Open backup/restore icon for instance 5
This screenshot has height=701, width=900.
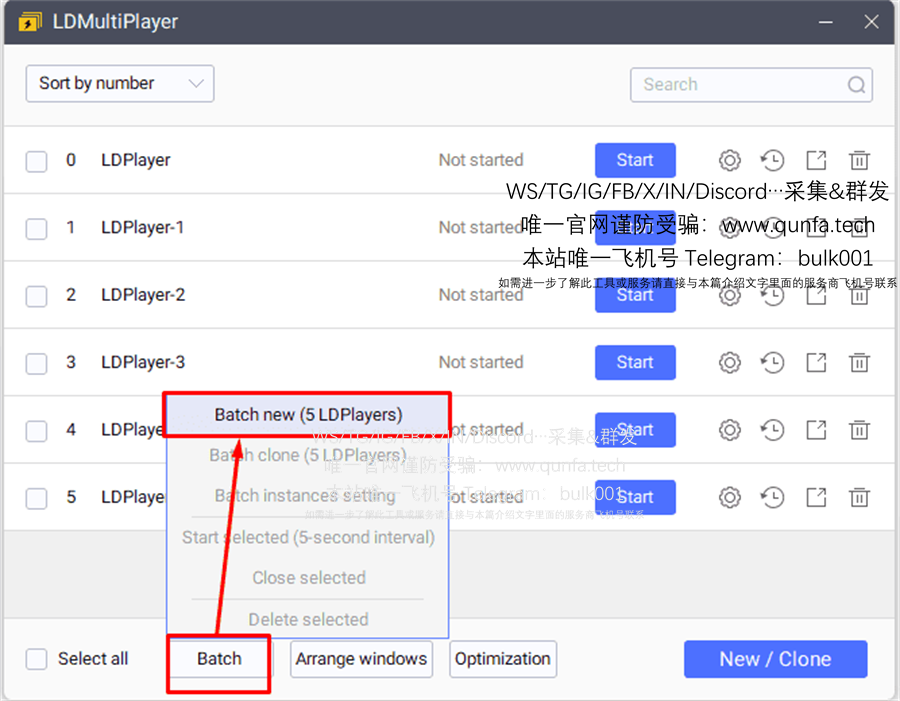tap(773, 497)
